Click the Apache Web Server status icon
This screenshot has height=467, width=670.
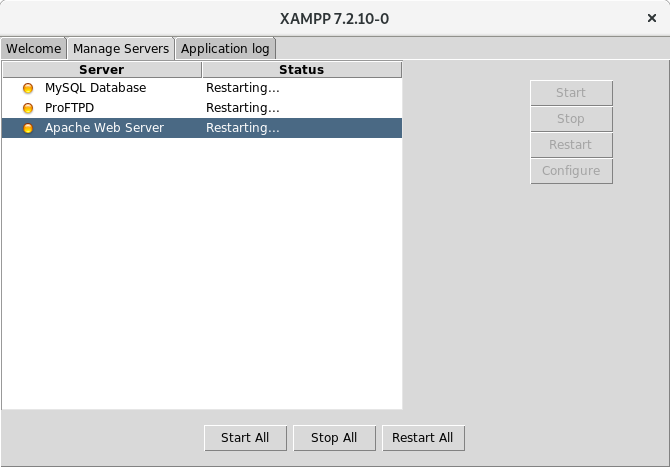[x=28, y=128]
